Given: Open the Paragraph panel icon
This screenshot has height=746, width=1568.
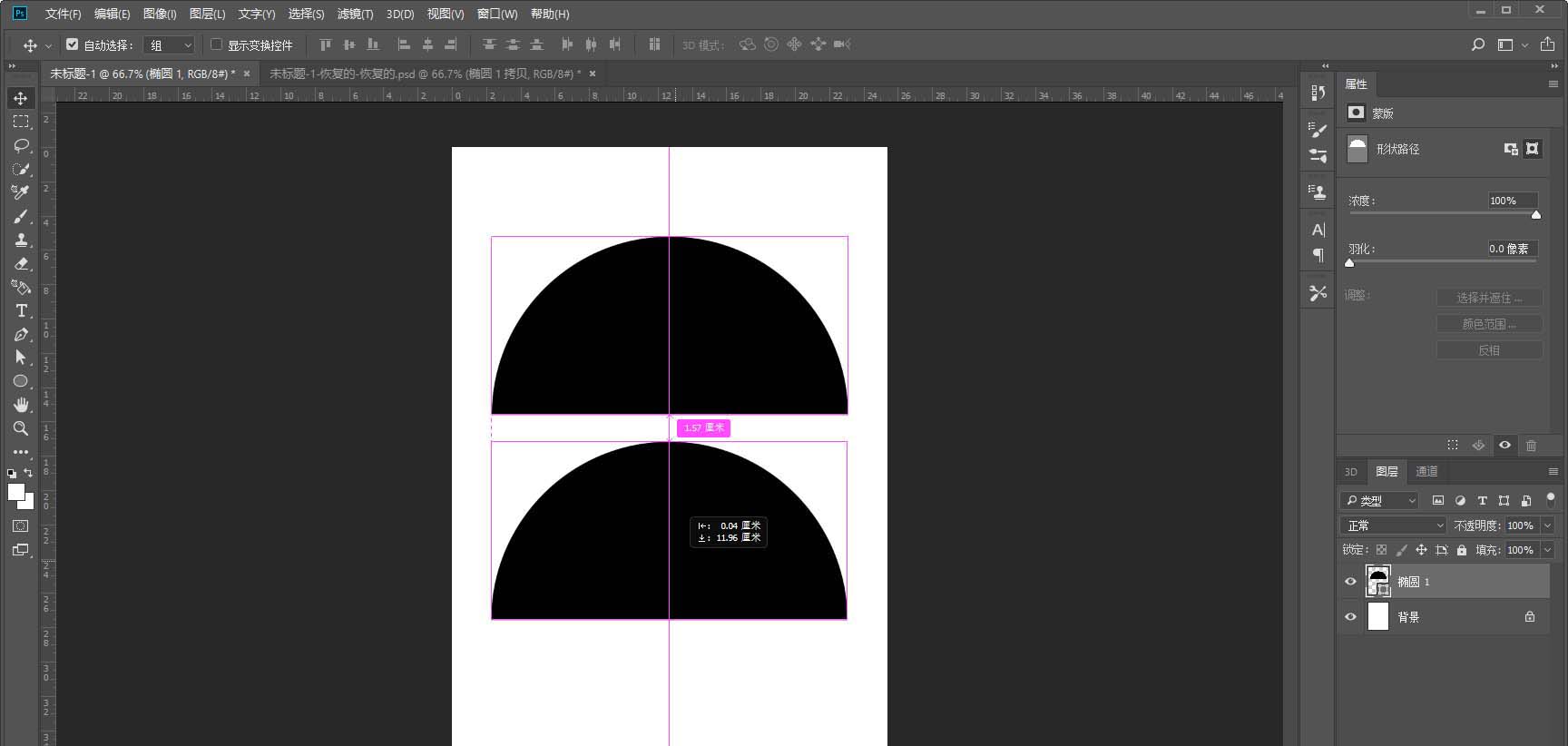Looking at the screenshot, I should 1318,255.
